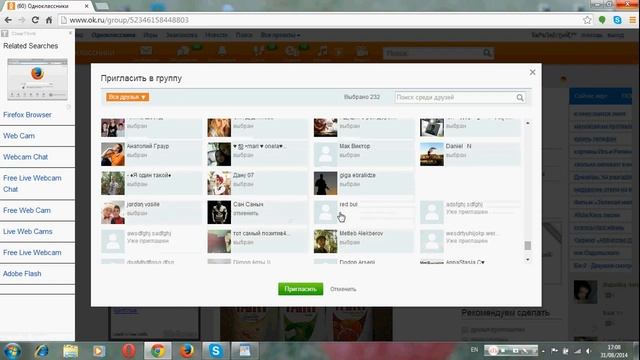Open Firefox Browser related search link

pyautogui.click(x=27, y=115)
